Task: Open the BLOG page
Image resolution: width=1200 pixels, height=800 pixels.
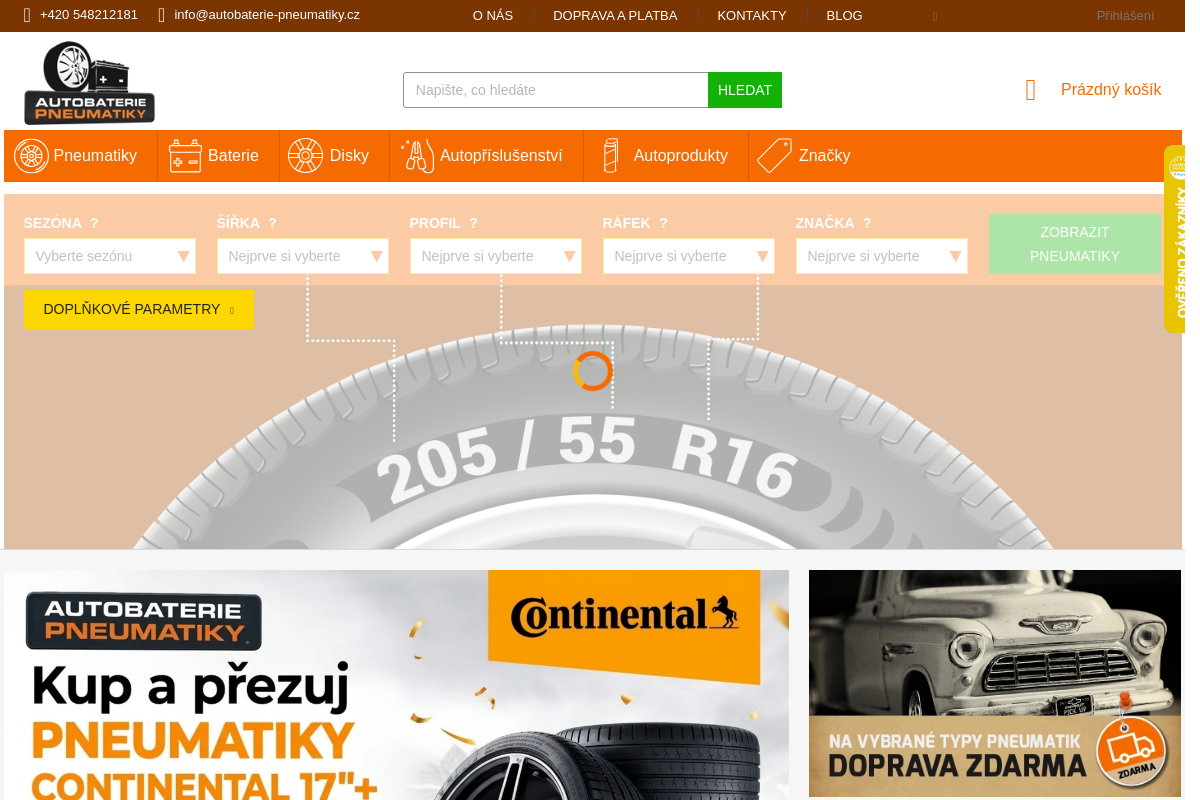Action: pos(845,16)
